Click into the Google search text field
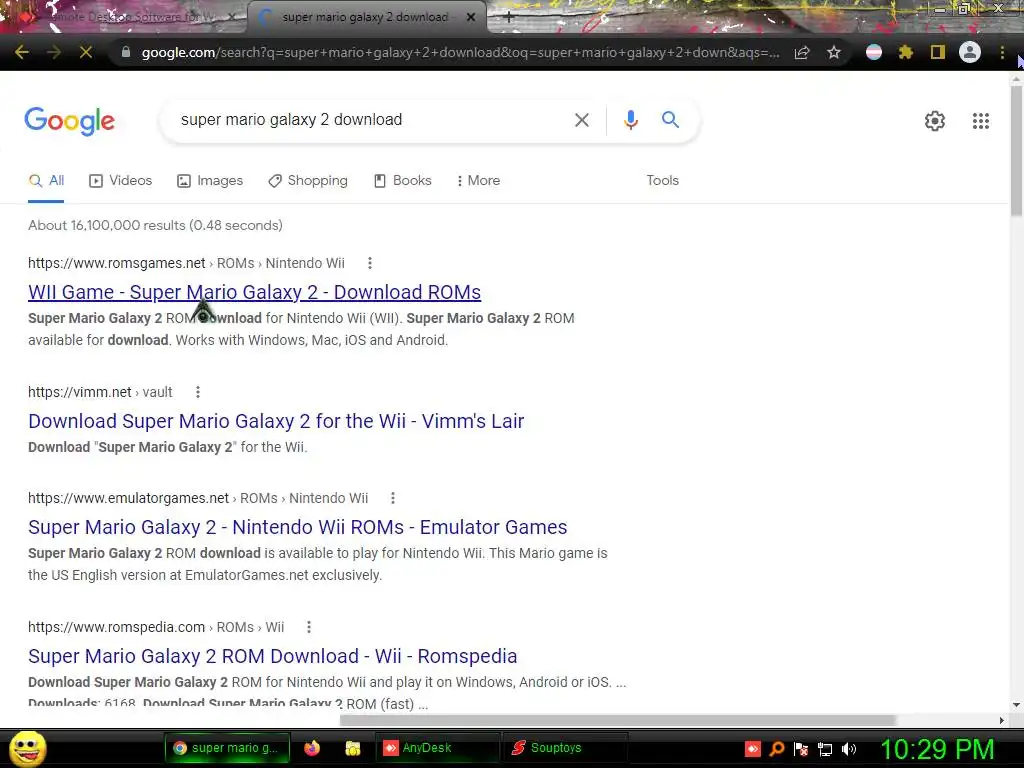Image resolution: width=1024 pixels, height=768 pixels. click(x=372, y=120)
